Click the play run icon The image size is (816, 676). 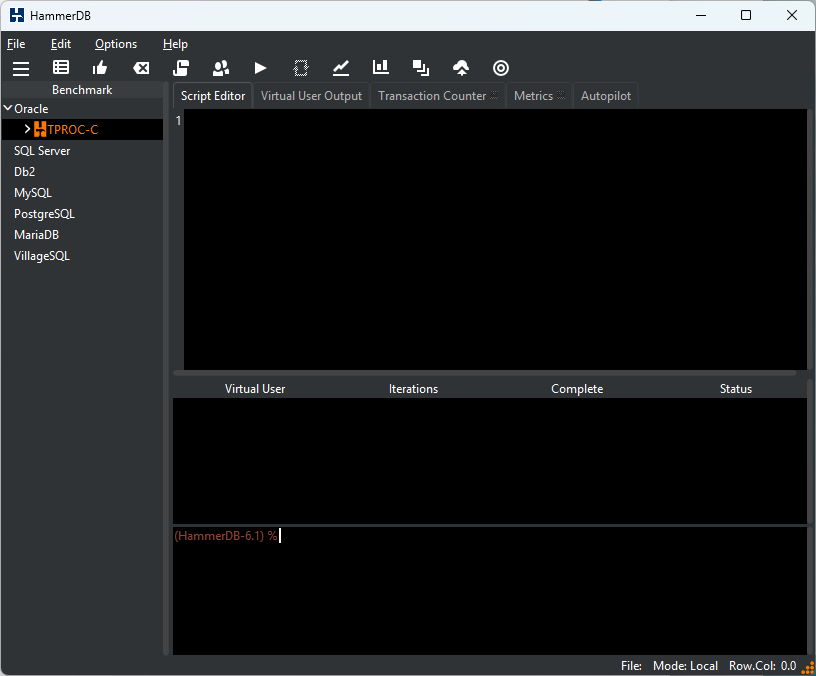point(261,68)
